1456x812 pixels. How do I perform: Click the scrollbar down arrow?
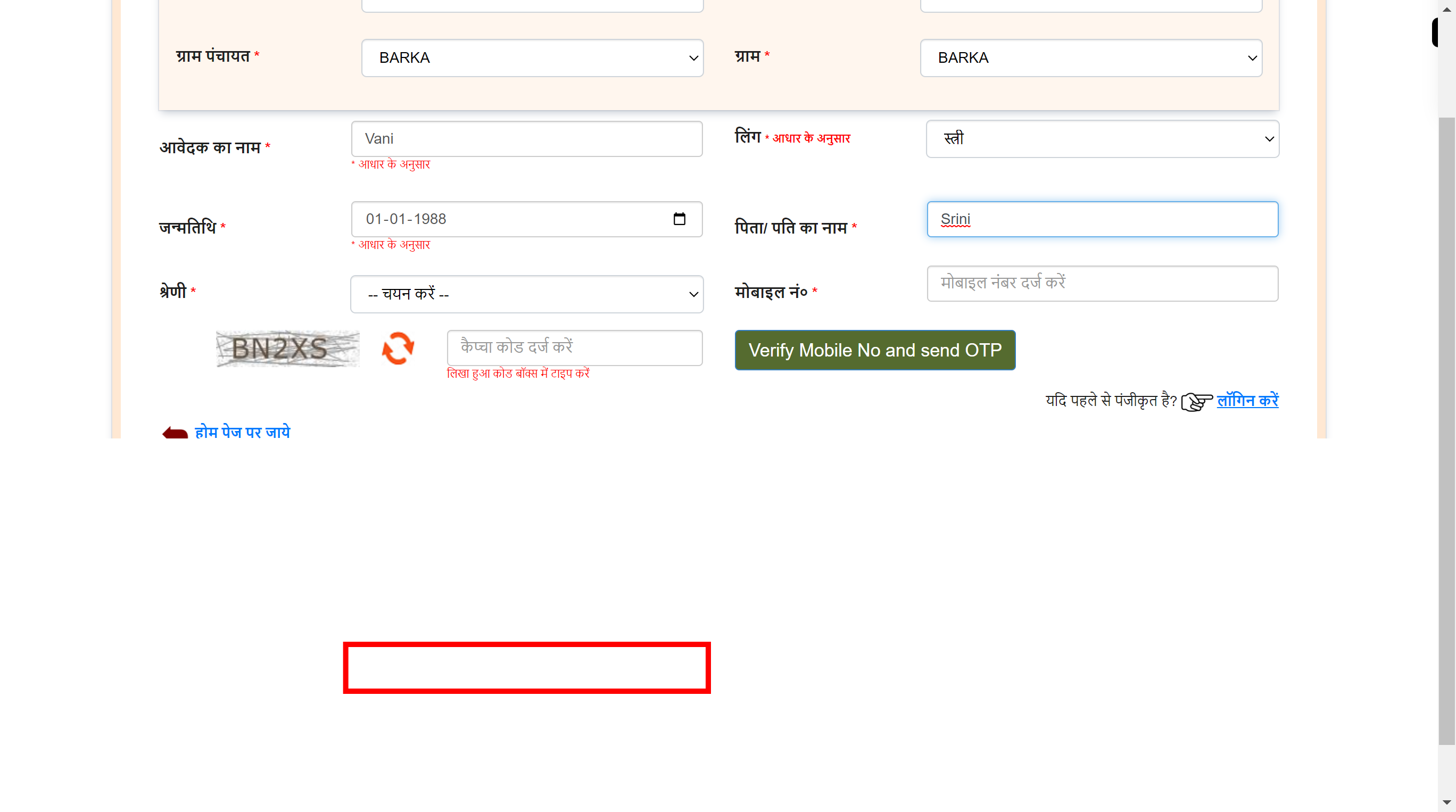click(1446, 802)
